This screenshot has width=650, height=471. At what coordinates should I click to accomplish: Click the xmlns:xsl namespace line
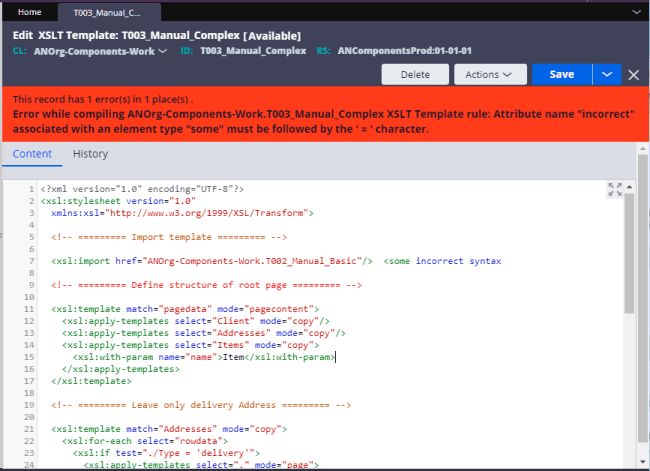tap(182, 213)
